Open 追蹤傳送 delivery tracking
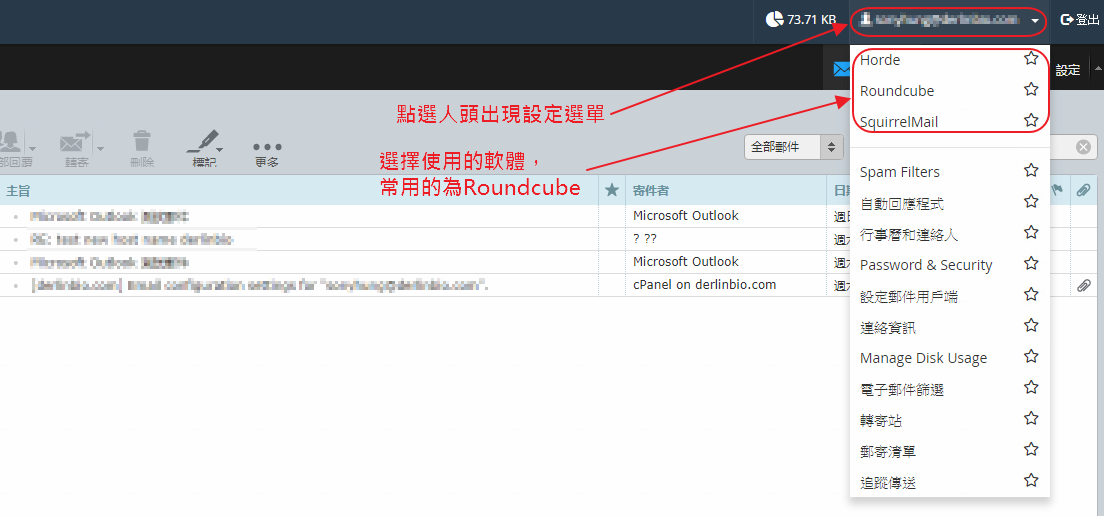The width and height of the screenshot is (1104, 516). 888,482
